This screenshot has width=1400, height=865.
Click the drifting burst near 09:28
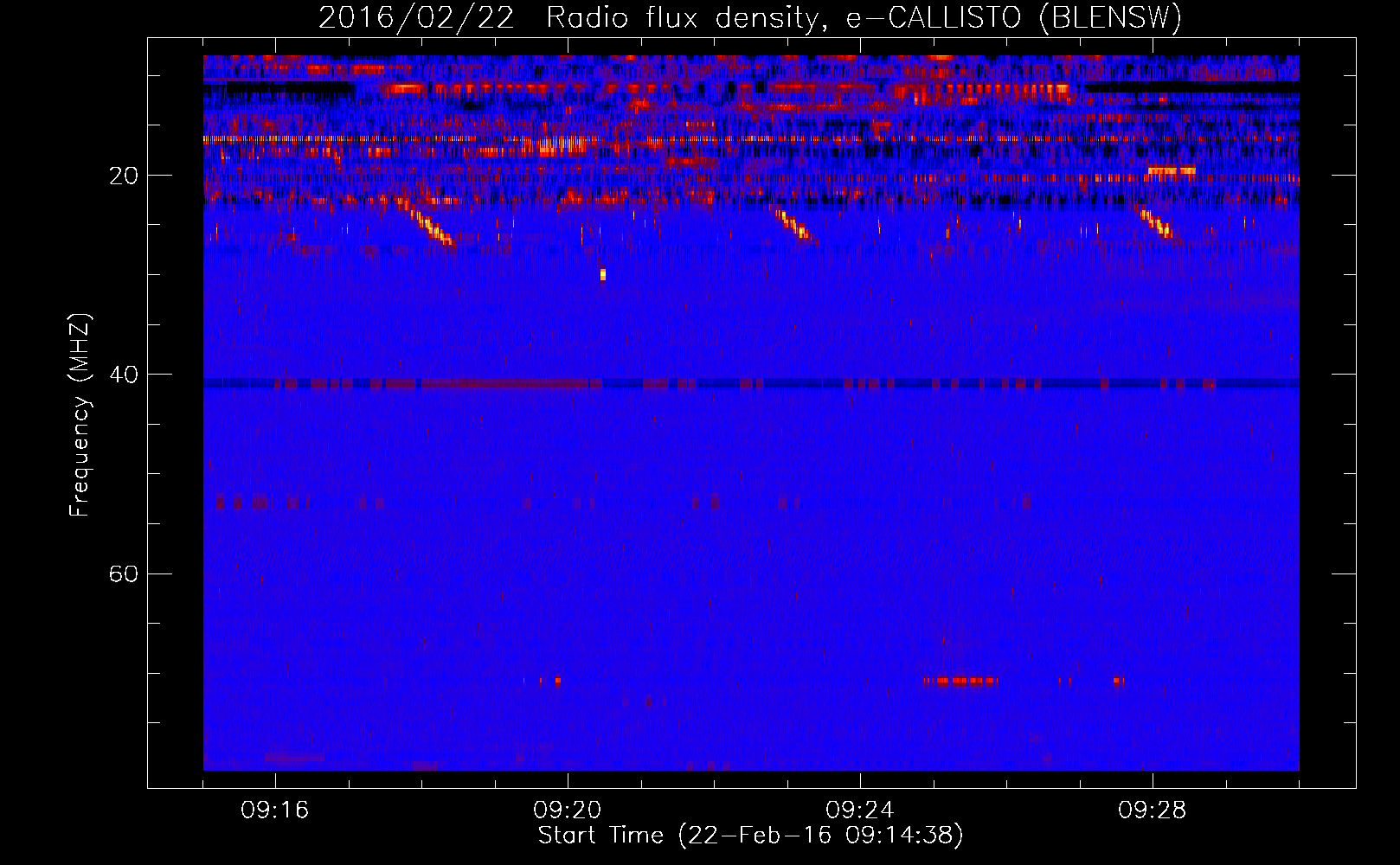(x=1158, y=222)
